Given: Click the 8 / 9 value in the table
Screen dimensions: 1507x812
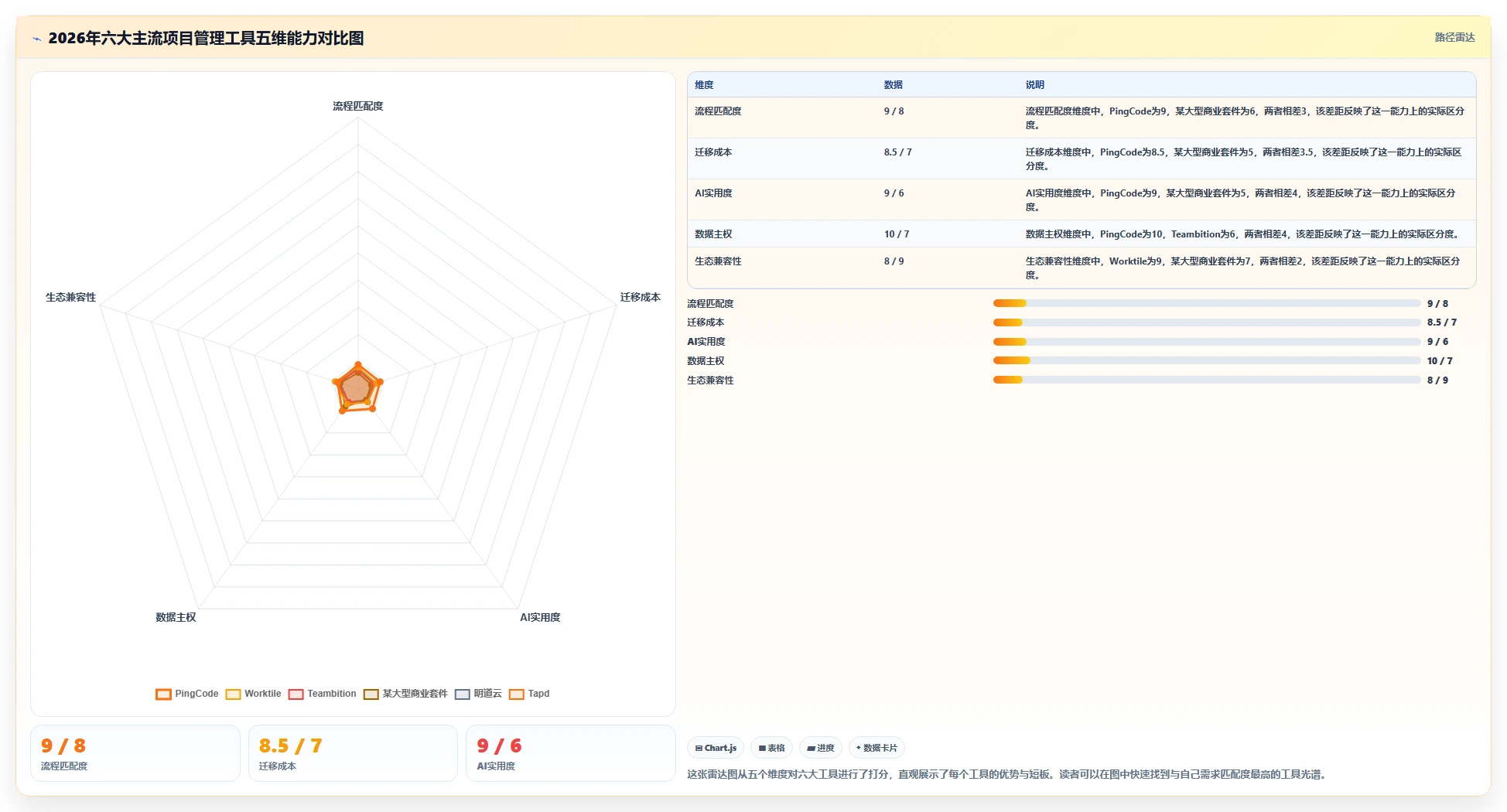Looking at the screenshot, I should point(894,261).
